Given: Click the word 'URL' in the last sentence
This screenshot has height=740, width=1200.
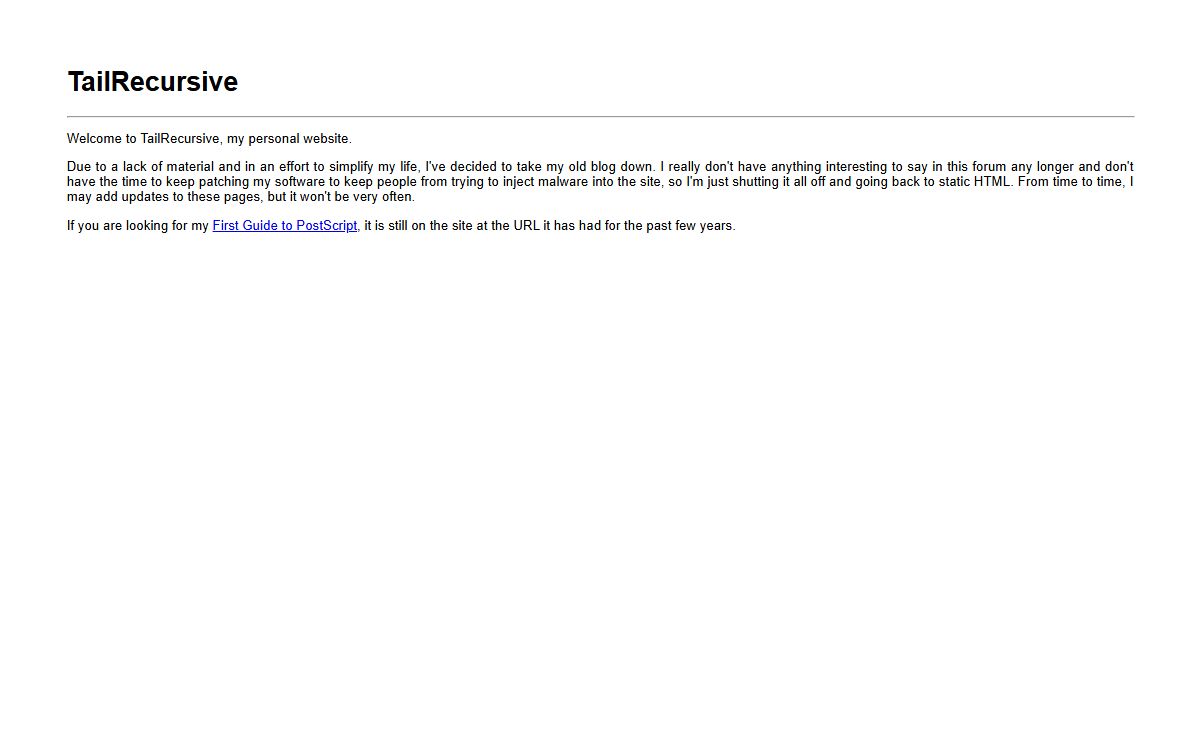Looking at the screenshot, I should tap(527, 225).
